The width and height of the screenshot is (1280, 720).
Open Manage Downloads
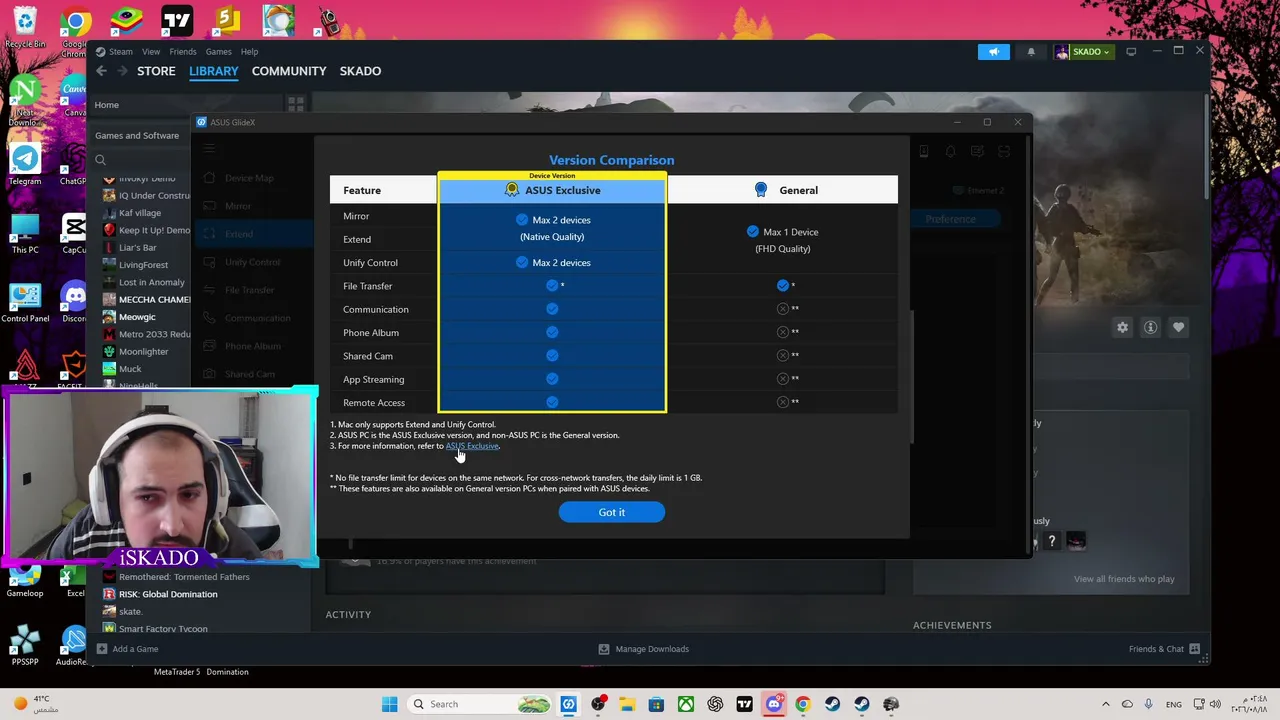(643, 649)
